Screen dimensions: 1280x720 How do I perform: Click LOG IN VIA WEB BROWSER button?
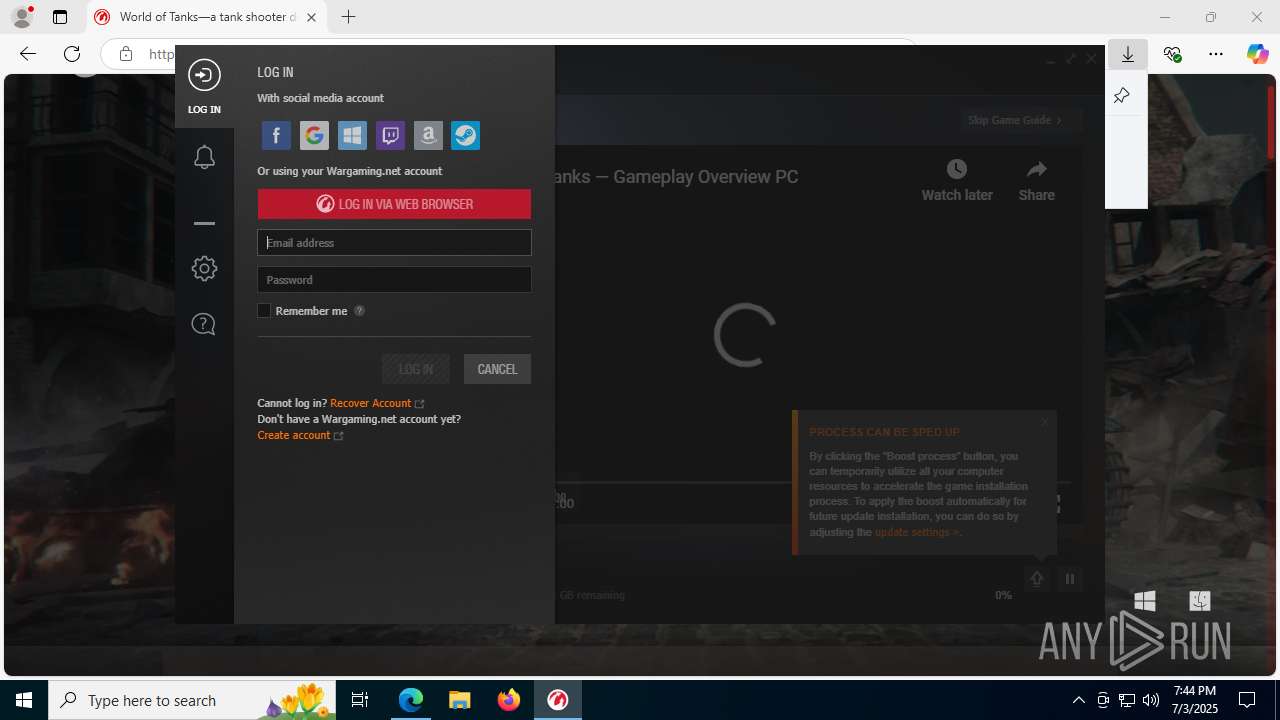[394, 204]
